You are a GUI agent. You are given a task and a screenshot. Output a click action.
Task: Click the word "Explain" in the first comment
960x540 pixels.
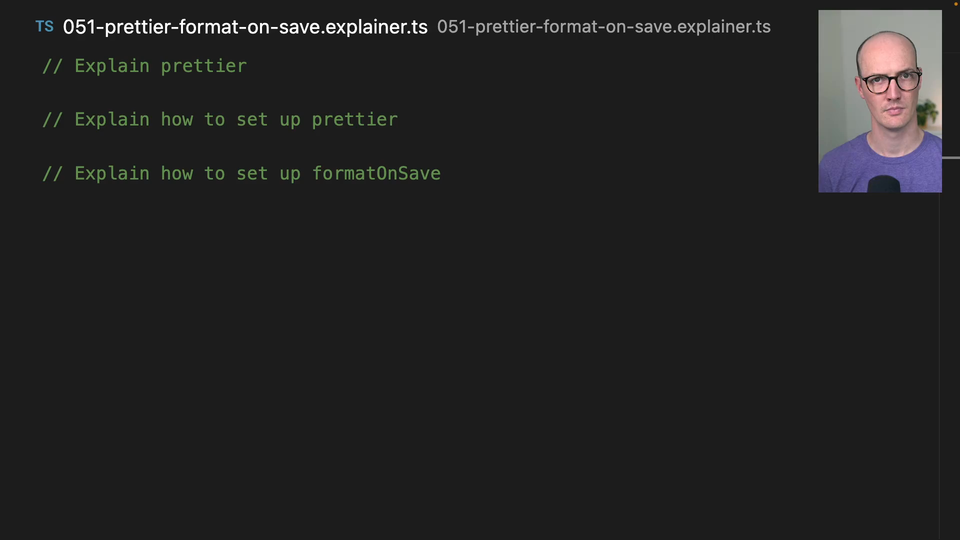click(112, 66)
